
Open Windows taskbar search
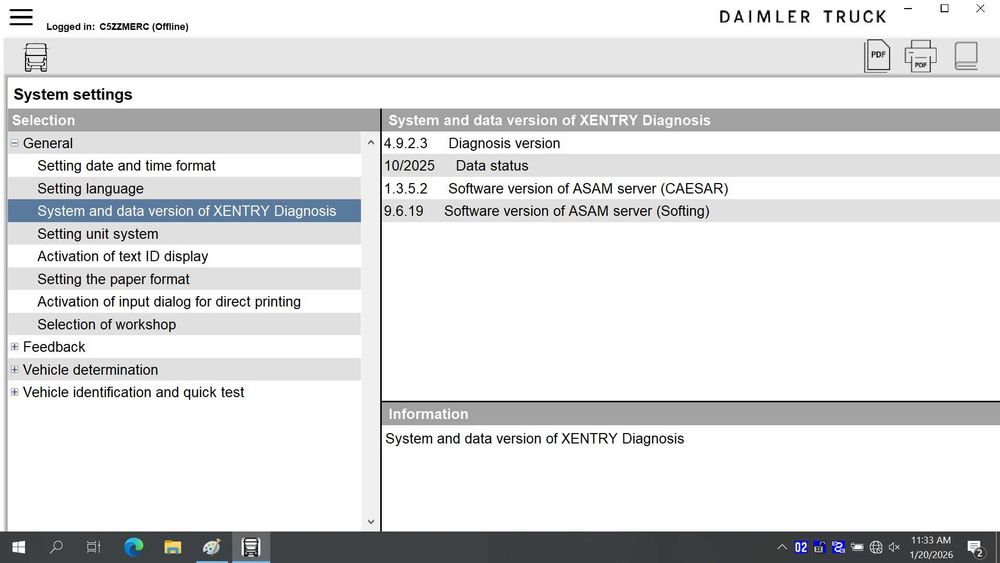click(56, 547)
